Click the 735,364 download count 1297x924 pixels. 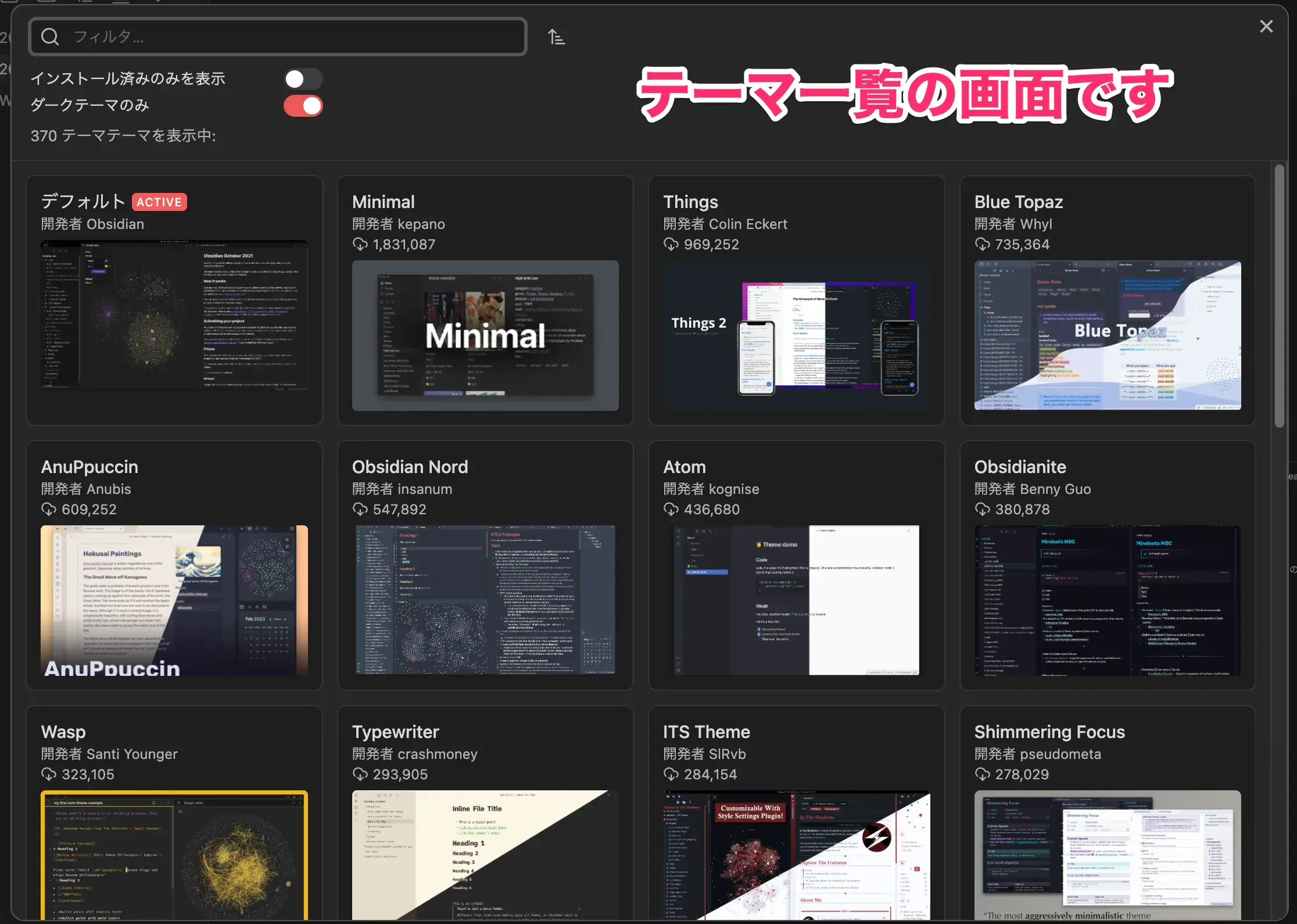click(1022, 245)
